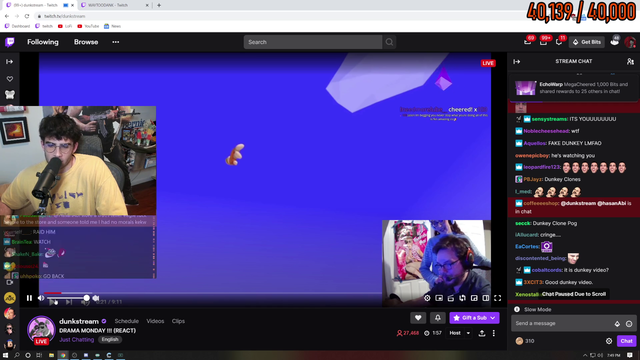Pause the stream video
The height and width of the screenshot is (360, 640).
click(x=29, y=298)
